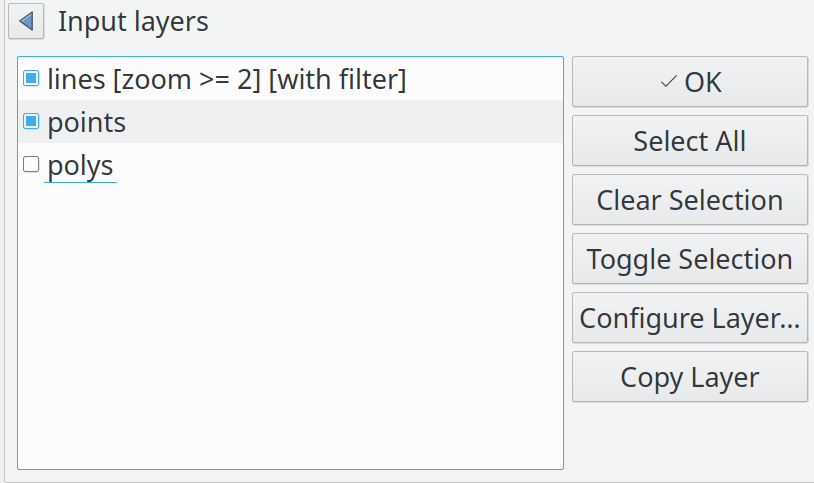Click the checkmark icon on OK button
Image resolution: width=814 pixels, height=483 pixels.
pos(669,82)
